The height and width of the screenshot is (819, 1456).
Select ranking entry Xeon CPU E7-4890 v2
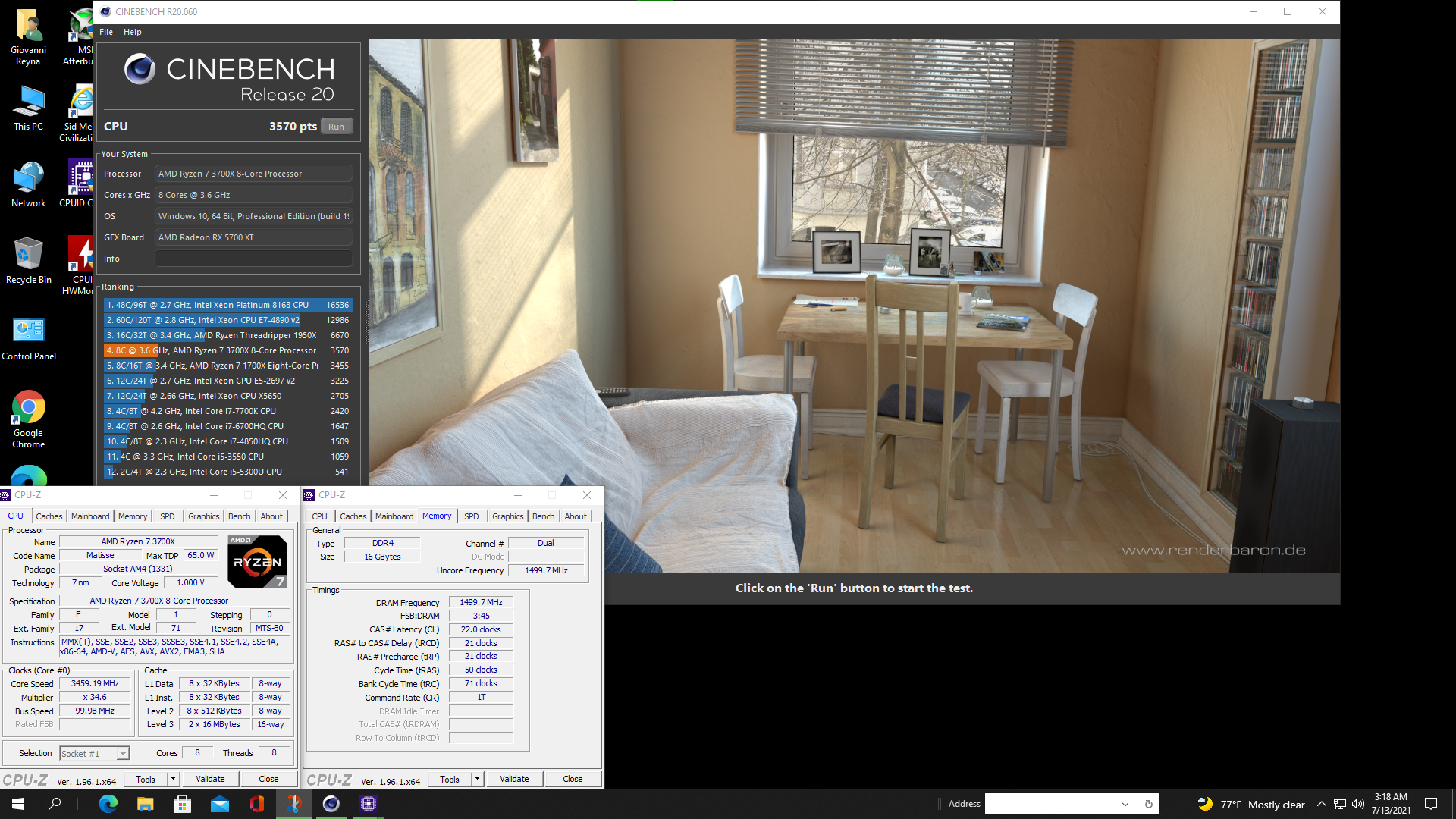[227, 320]
